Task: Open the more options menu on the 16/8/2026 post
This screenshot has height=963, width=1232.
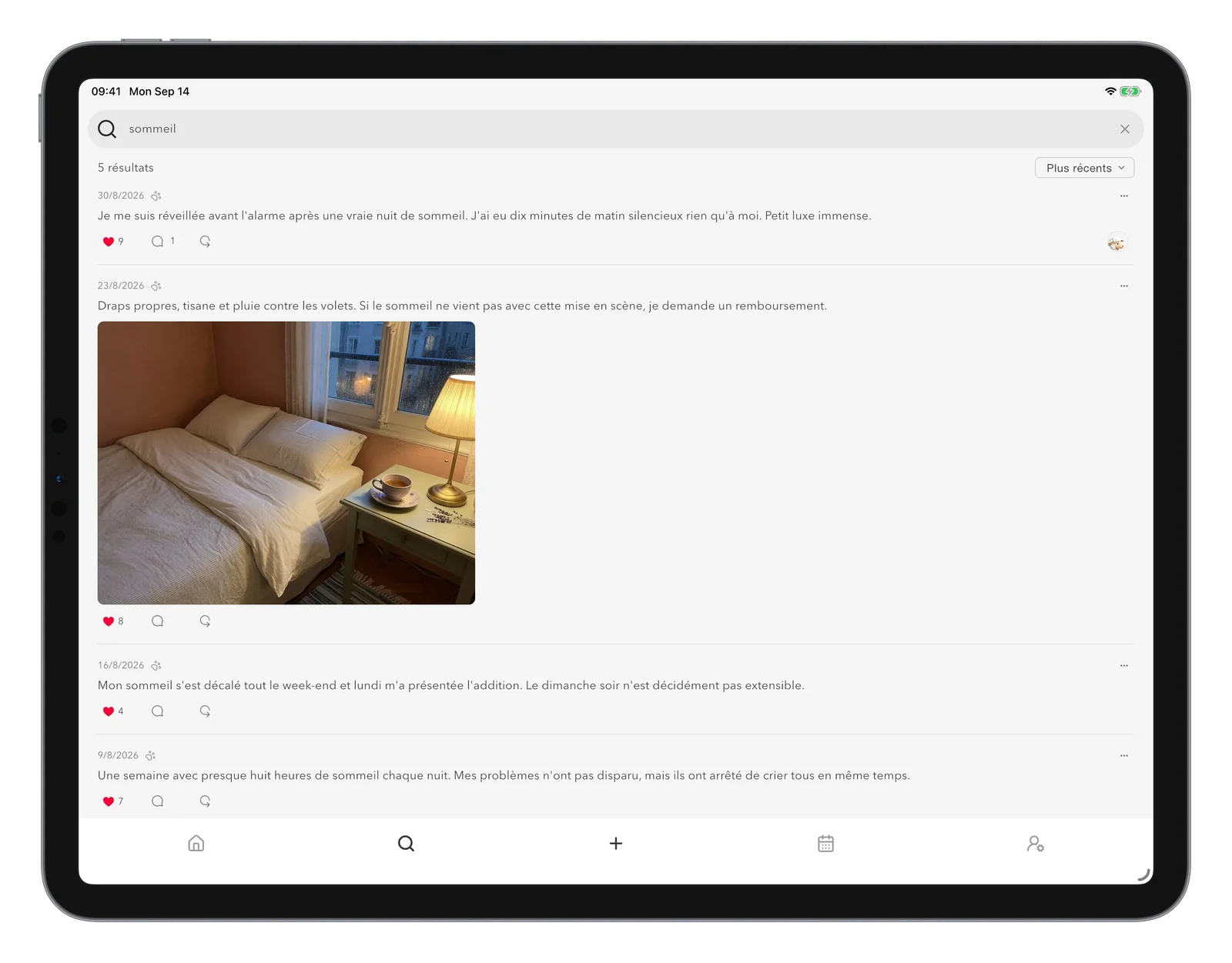Action: pos(1124,665)
